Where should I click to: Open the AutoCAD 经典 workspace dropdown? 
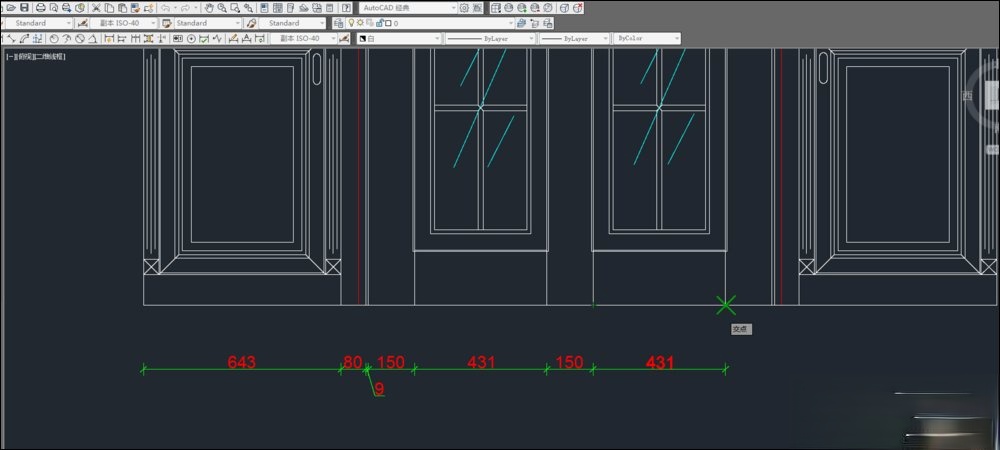(408, 8)
